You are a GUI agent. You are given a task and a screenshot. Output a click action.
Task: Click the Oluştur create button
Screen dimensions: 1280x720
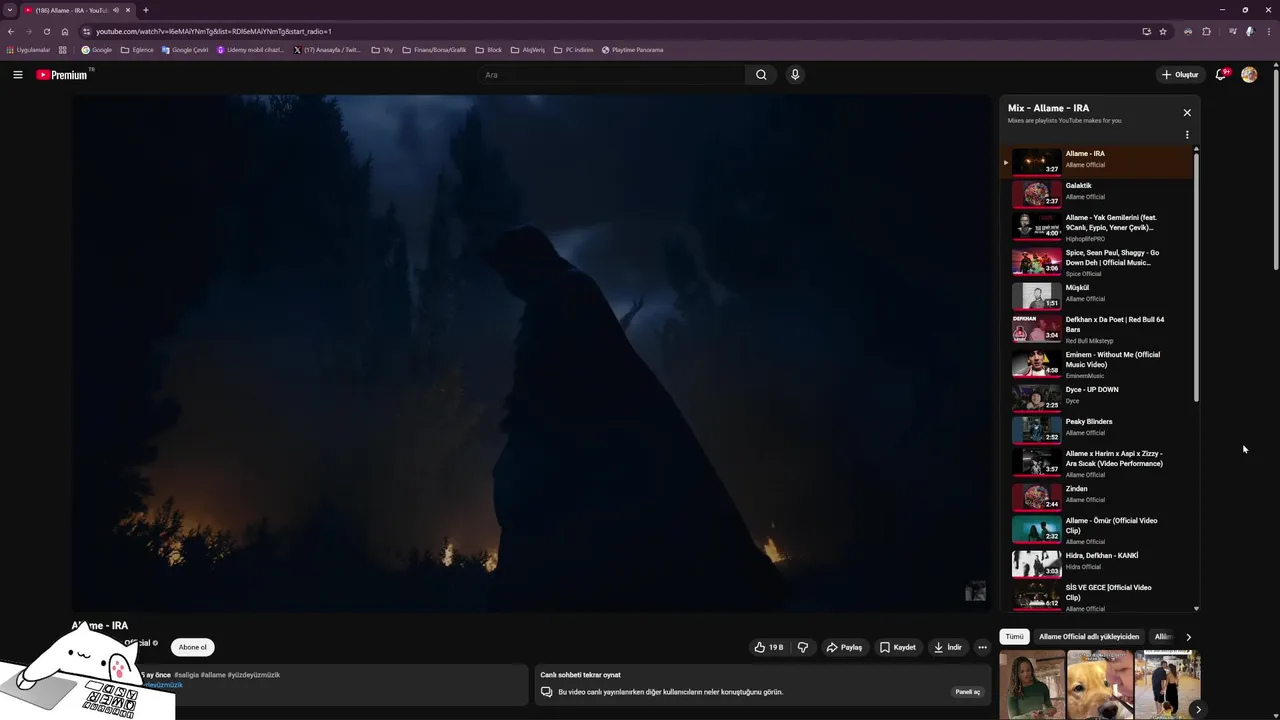(x=1180, y=75)
